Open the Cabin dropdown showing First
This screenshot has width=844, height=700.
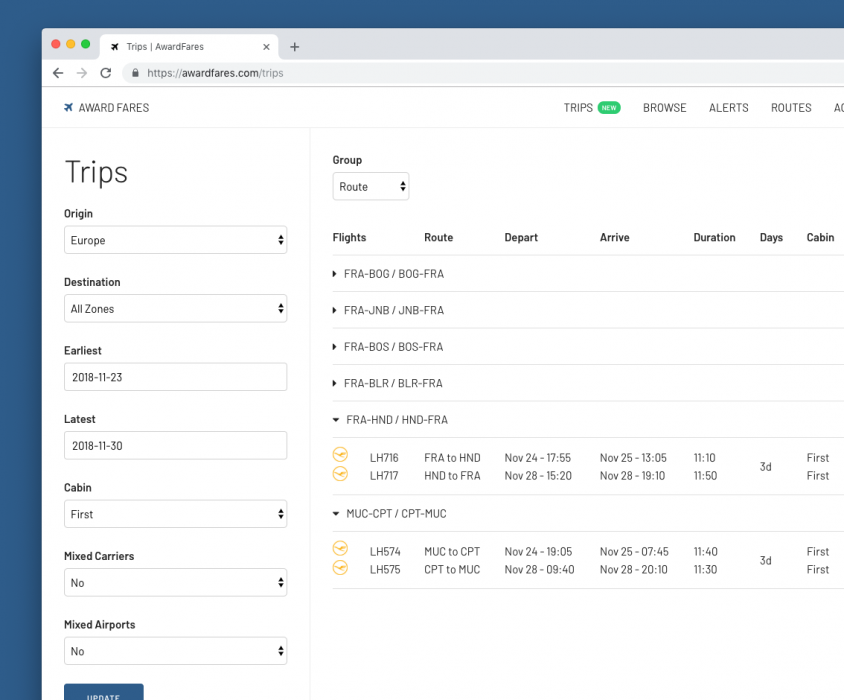coord(175,514)
